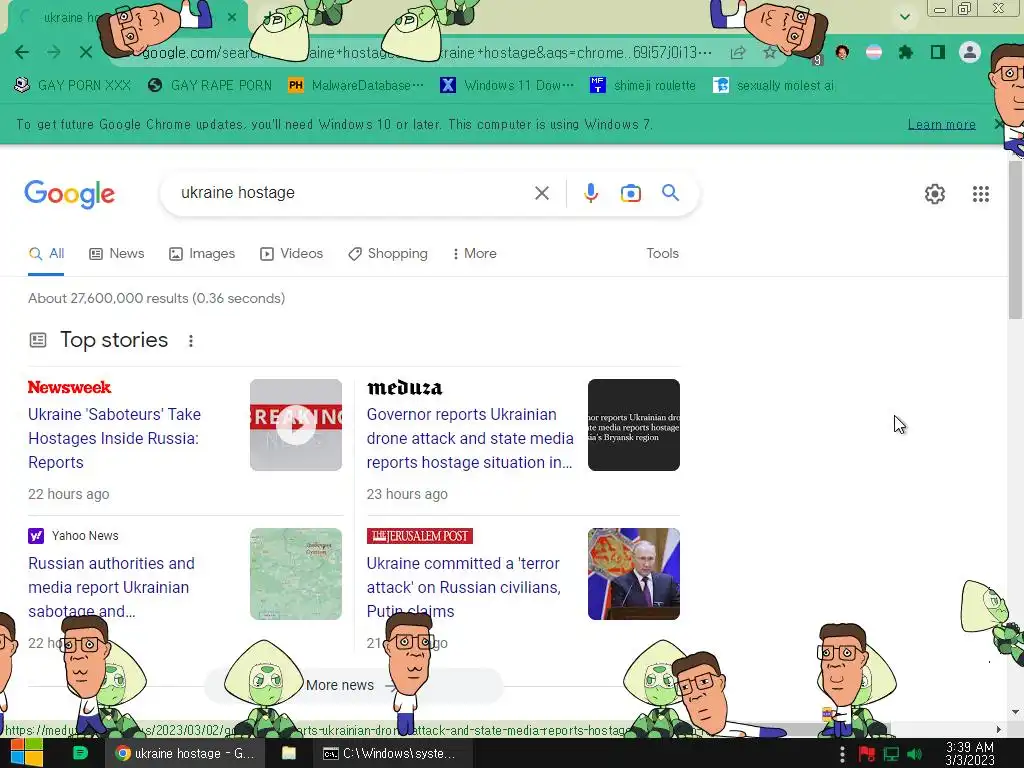Open the Chrome profile avatar
Viewport: 1024px width, 768px height.
970,52
